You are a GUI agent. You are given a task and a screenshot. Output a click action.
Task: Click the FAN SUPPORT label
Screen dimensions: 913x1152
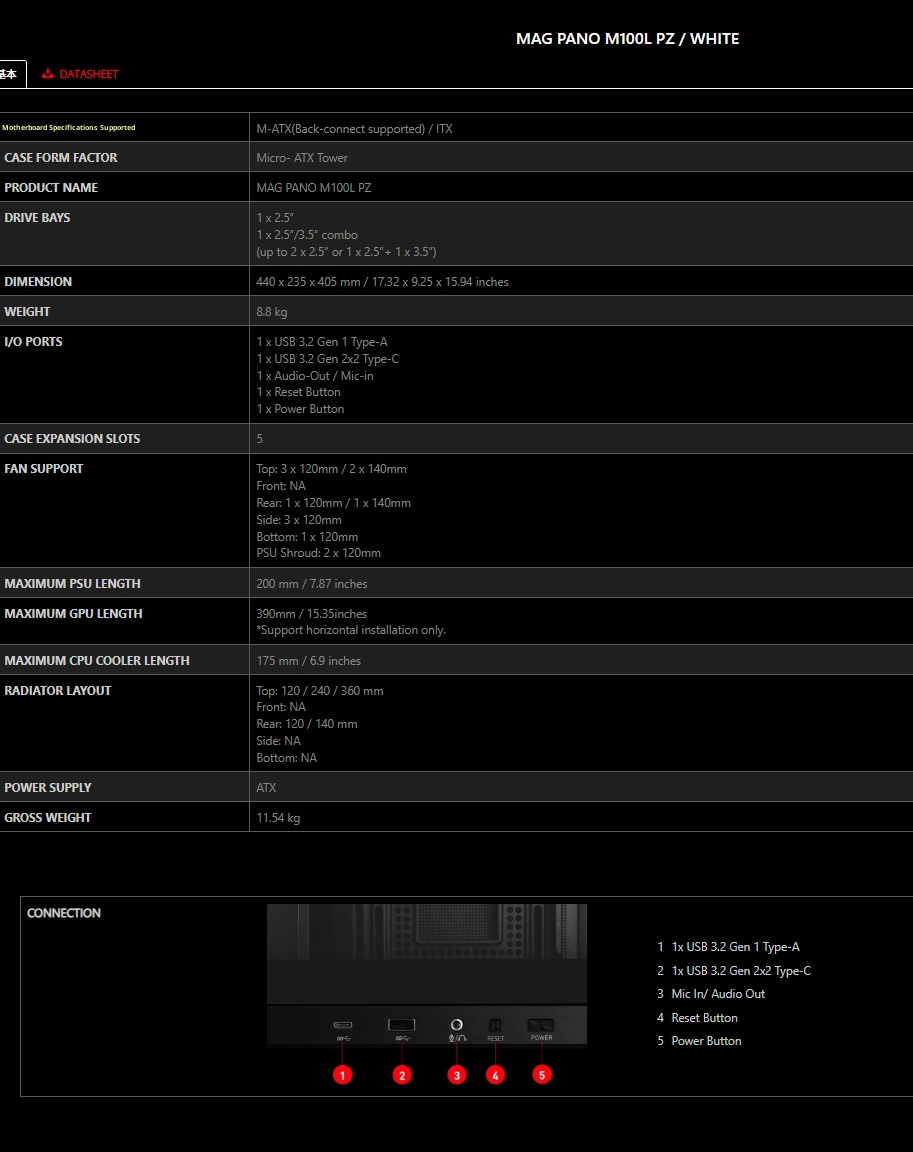44,469
